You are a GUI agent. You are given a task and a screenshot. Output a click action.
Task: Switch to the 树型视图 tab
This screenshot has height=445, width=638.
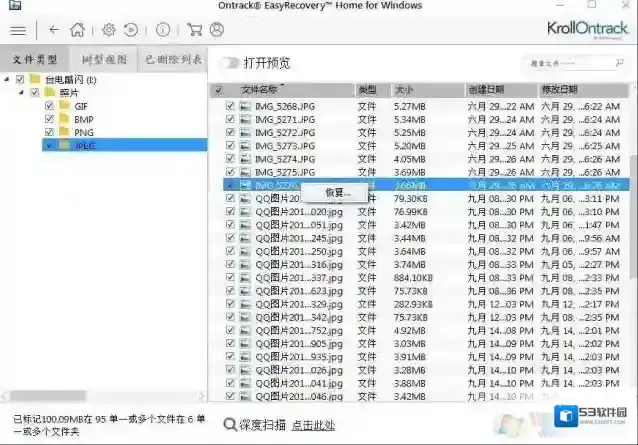point(104,60)
